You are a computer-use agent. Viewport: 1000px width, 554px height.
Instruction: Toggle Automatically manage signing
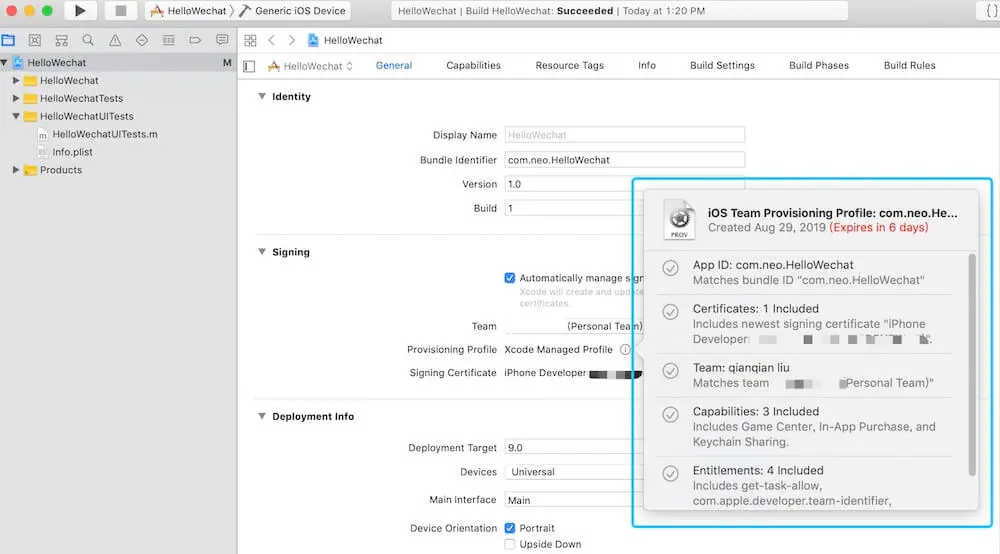(510, 278)
